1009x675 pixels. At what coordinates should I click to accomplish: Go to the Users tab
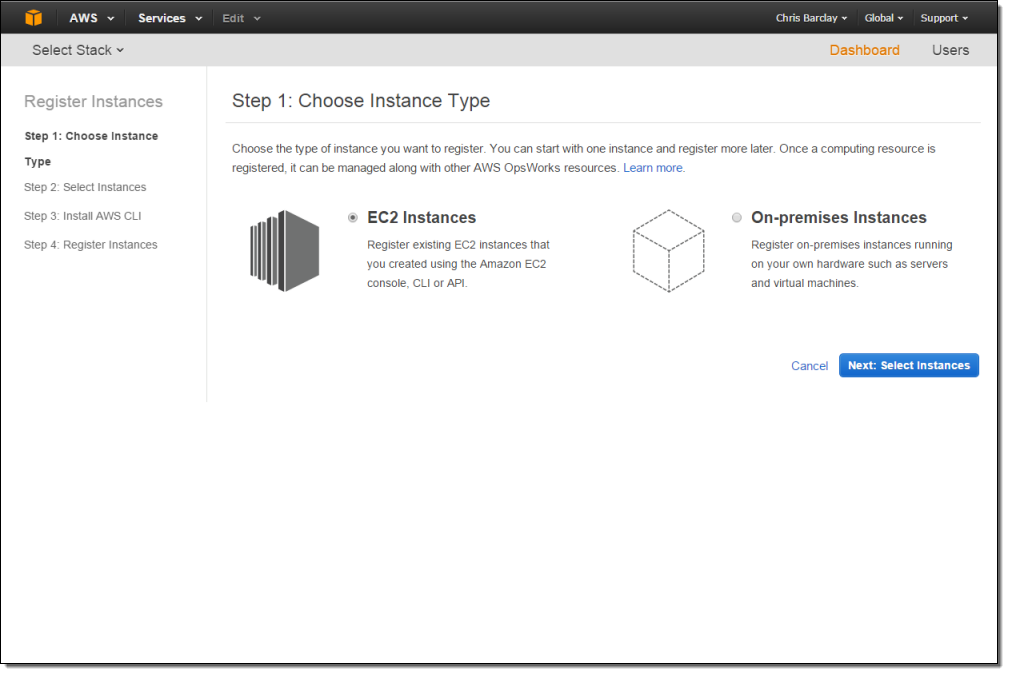(x=950, y=50)
